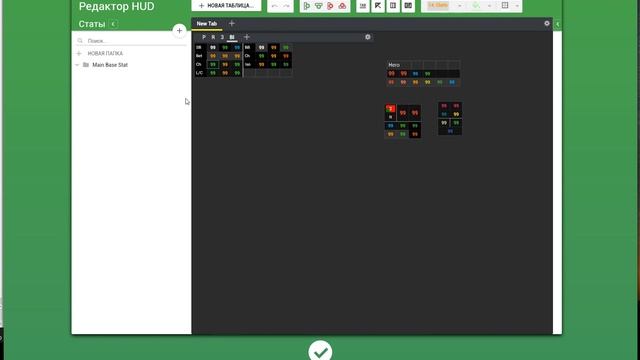
Task: Click the first red shape icon in the toolbar
Action: (x=330, y=6)
